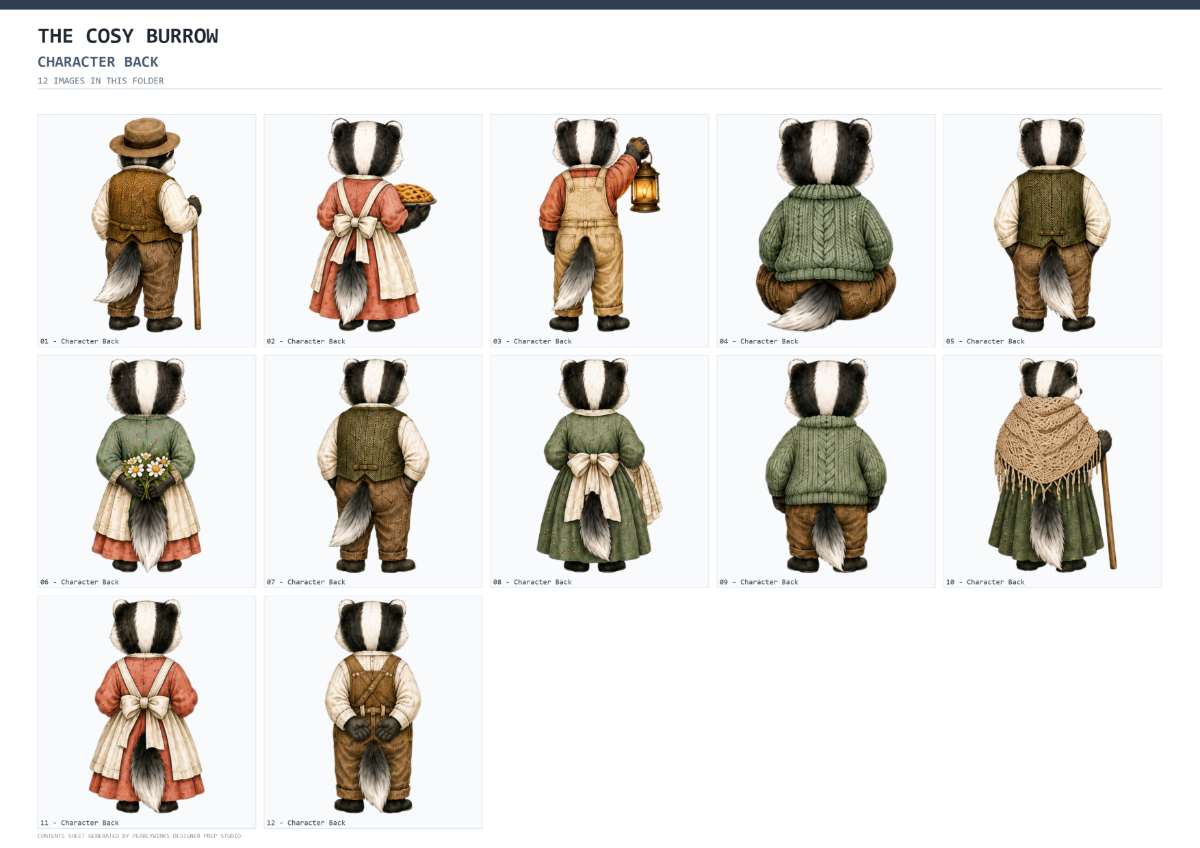Click caption '06 - Character Back'
Image resolution: width=1200 pixels, height=848 pixels.
point(80,582)
